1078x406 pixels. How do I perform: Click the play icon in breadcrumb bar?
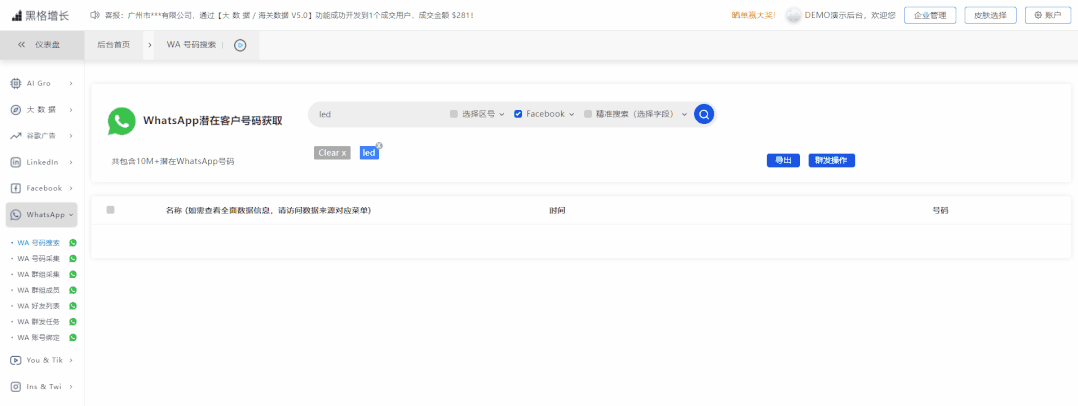pos(240,45)
